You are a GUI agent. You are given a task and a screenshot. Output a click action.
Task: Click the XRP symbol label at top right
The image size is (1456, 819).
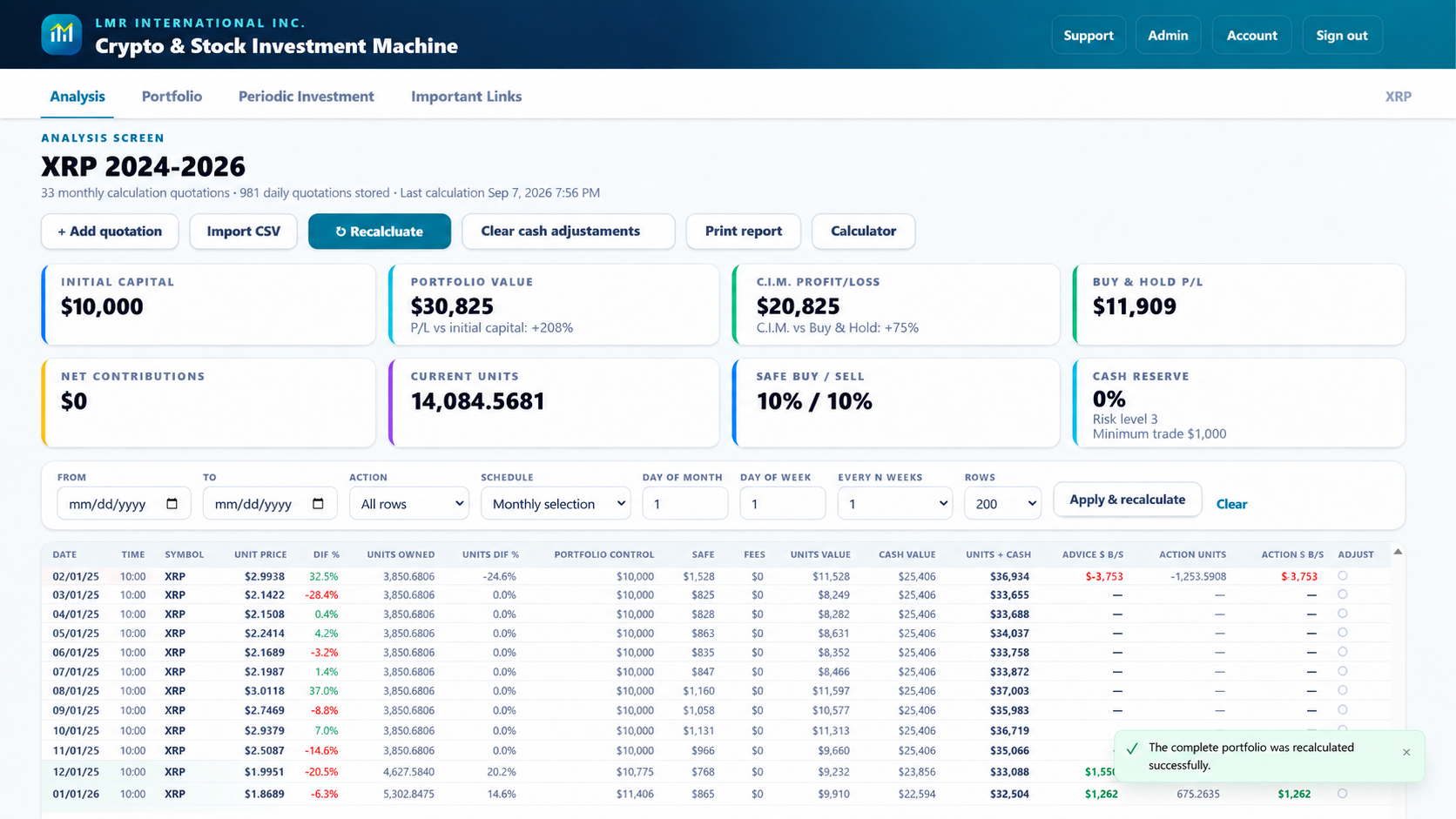click(1399, 97)
